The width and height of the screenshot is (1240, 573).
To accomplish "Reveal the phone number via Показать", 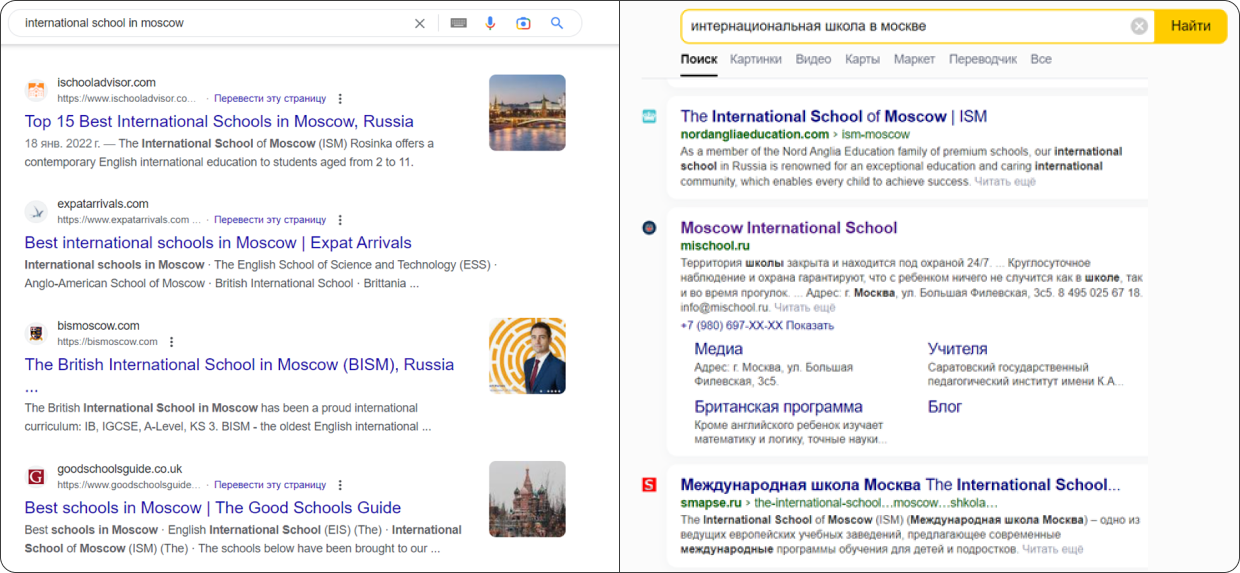I will tap(810, 326).
